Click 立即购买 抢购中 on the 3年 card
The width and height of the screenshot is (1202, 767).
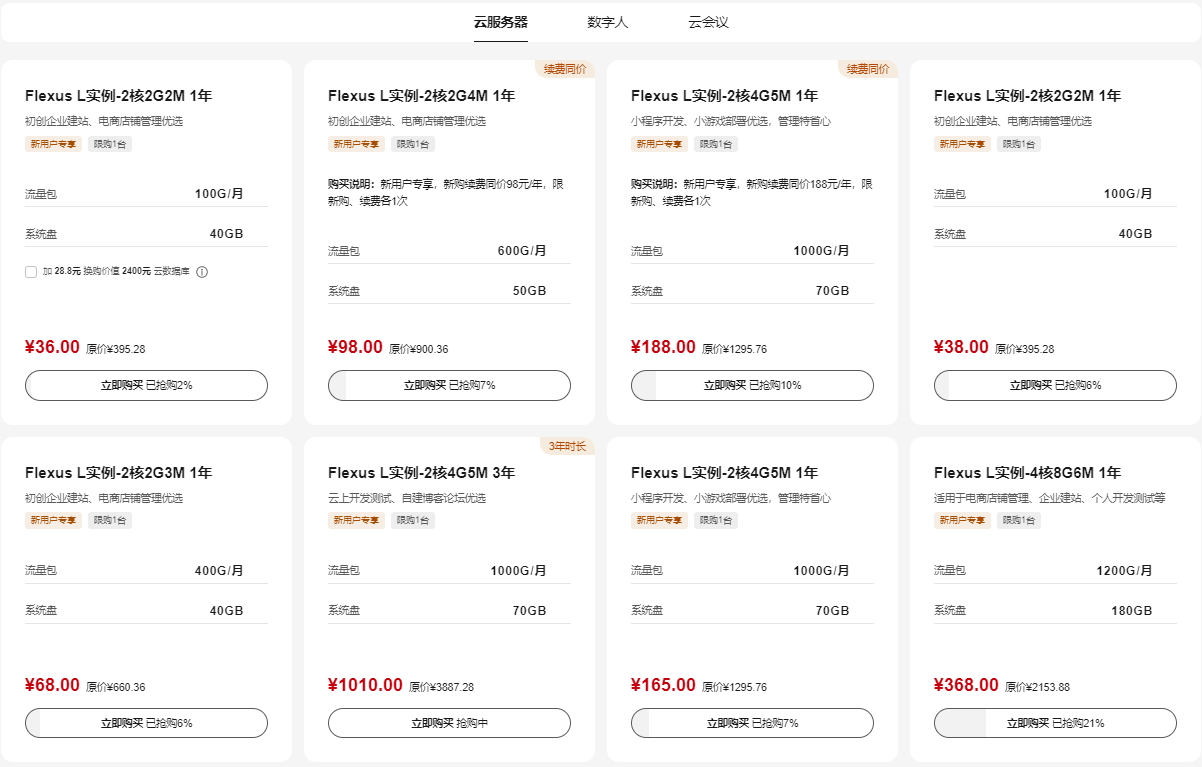tap(449, 723)
